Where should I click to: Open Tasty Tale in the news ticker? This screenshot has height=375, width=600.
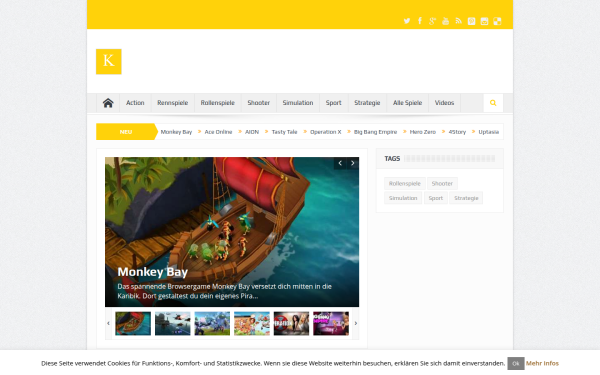click(284, 132)
